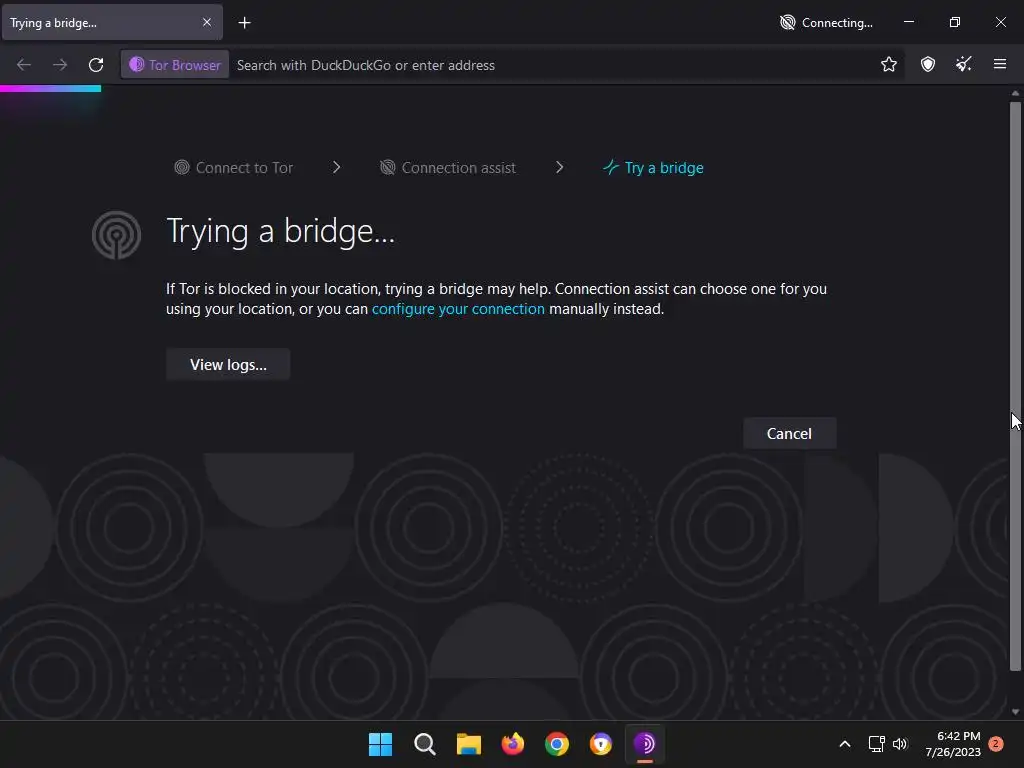This screenshot has width=1024, height=768.
Task: Launch Firefox from the taskbar
Action: click(x=513, y=744)
